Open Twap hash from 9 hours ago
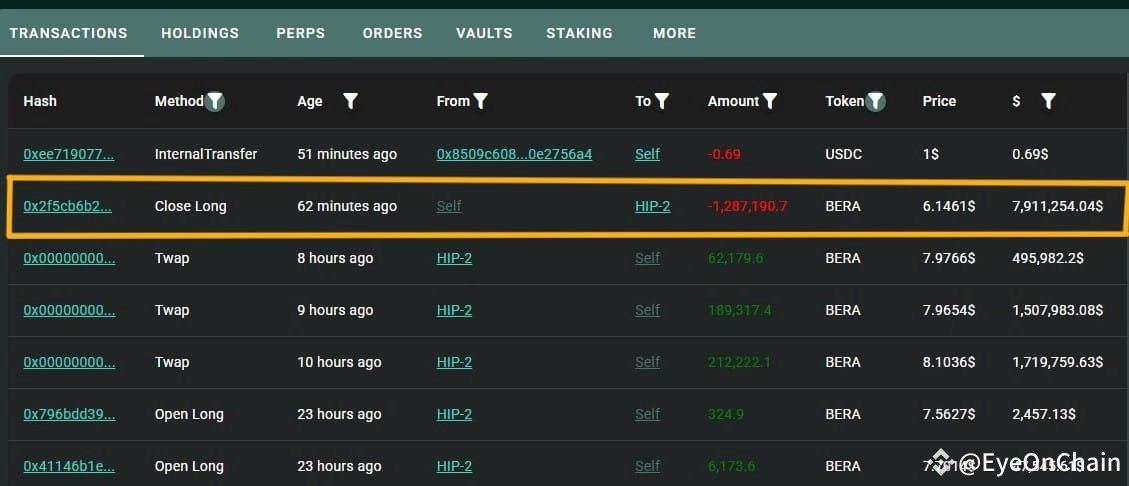 [69, 310]
